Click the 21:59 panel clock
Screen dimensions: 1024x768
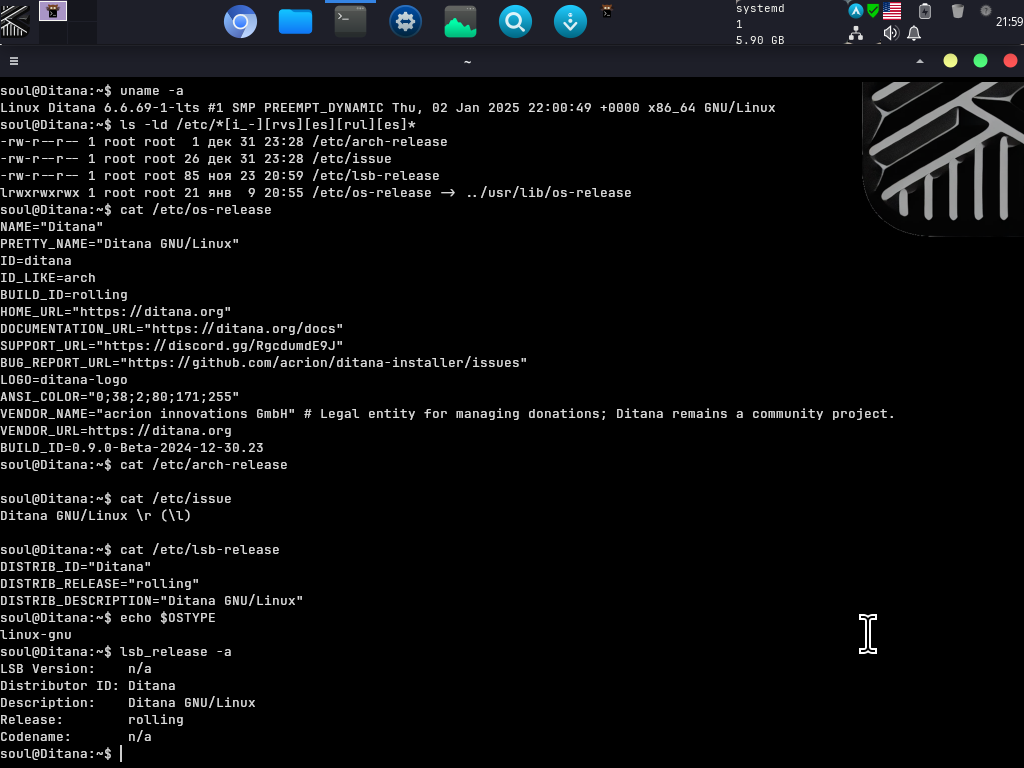click(1010, 22)
